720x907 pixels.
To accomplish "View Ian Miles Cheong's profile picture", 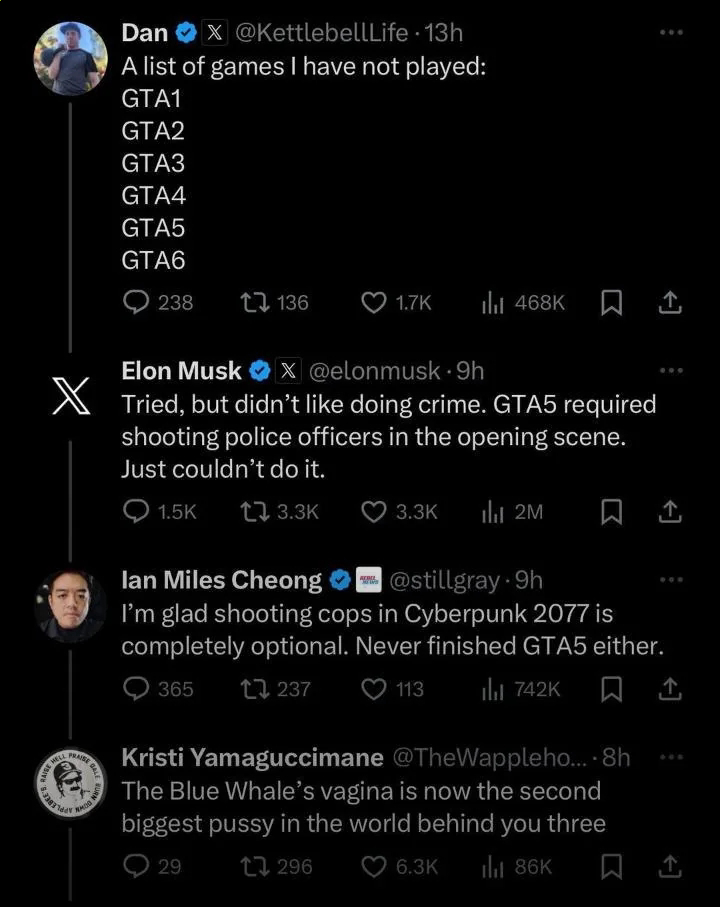I will [x=70, y=605].
